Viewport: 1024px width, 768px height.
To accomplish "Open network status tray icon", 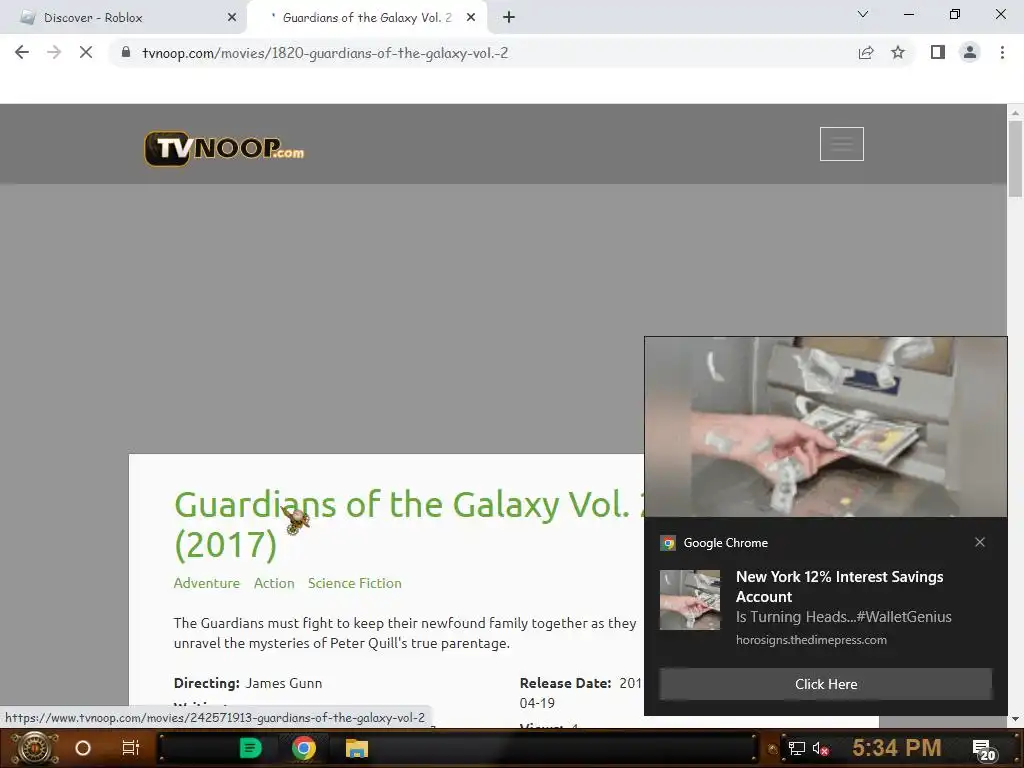I will coord(797,748).
